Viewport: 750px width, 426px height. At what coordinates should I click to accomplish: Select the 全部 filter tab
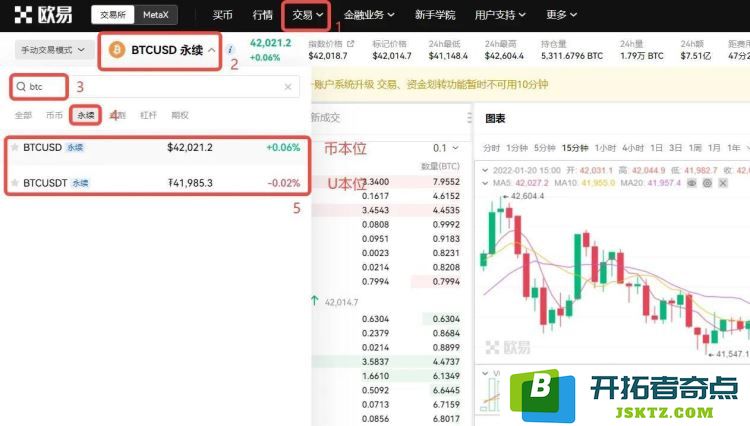pyautogui.click(x=23, y=115)
